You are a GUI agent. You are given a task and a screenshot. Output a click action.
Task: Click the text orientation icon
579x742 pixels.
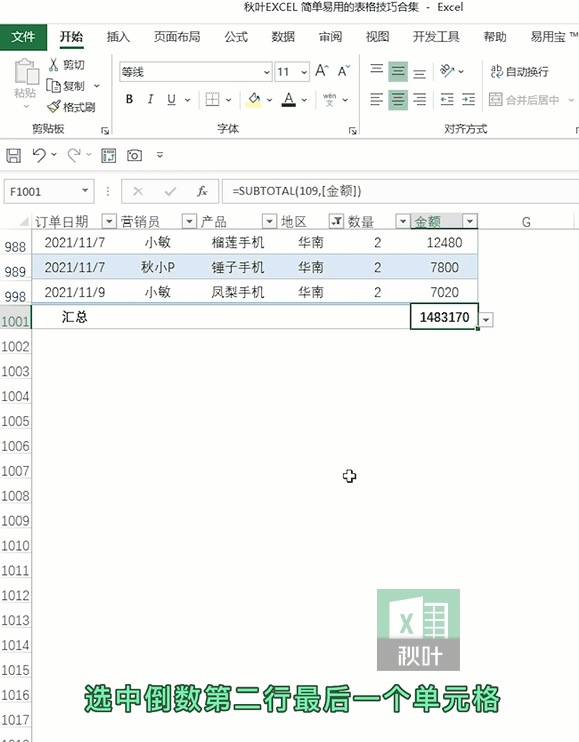coord(447,71)
